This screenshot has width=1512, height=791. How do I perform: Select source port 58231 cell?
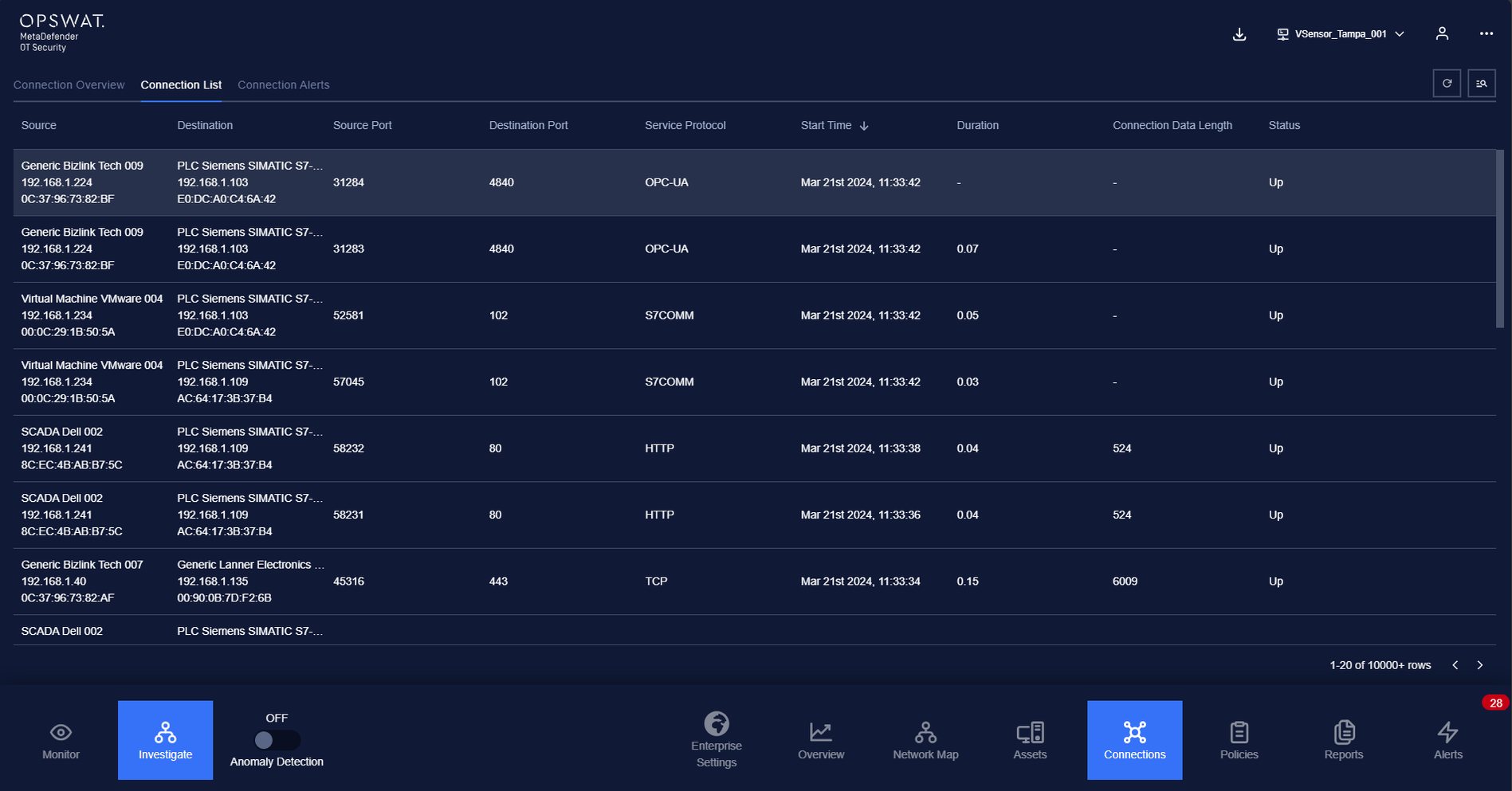click(x=348, y=515)
